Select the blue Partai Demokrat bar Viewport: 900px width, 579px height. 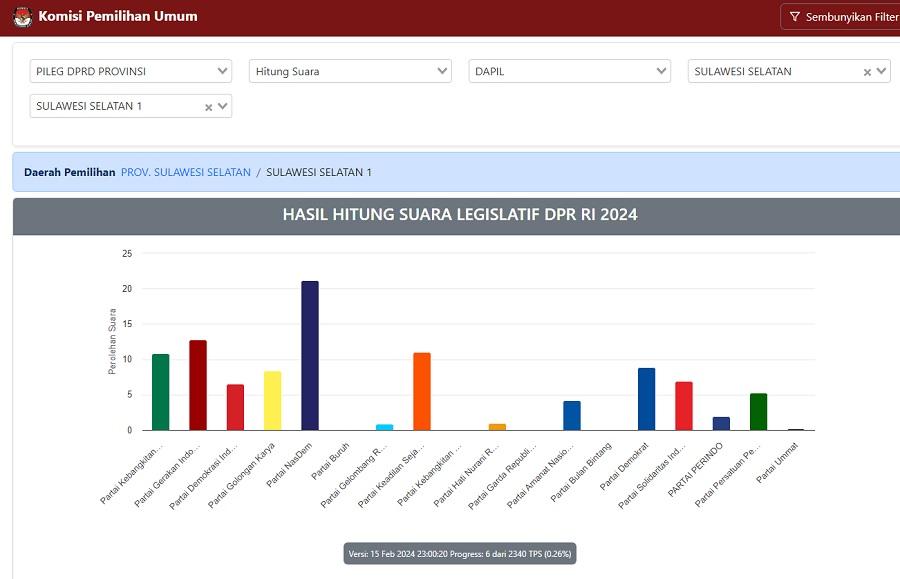[646, 399]
